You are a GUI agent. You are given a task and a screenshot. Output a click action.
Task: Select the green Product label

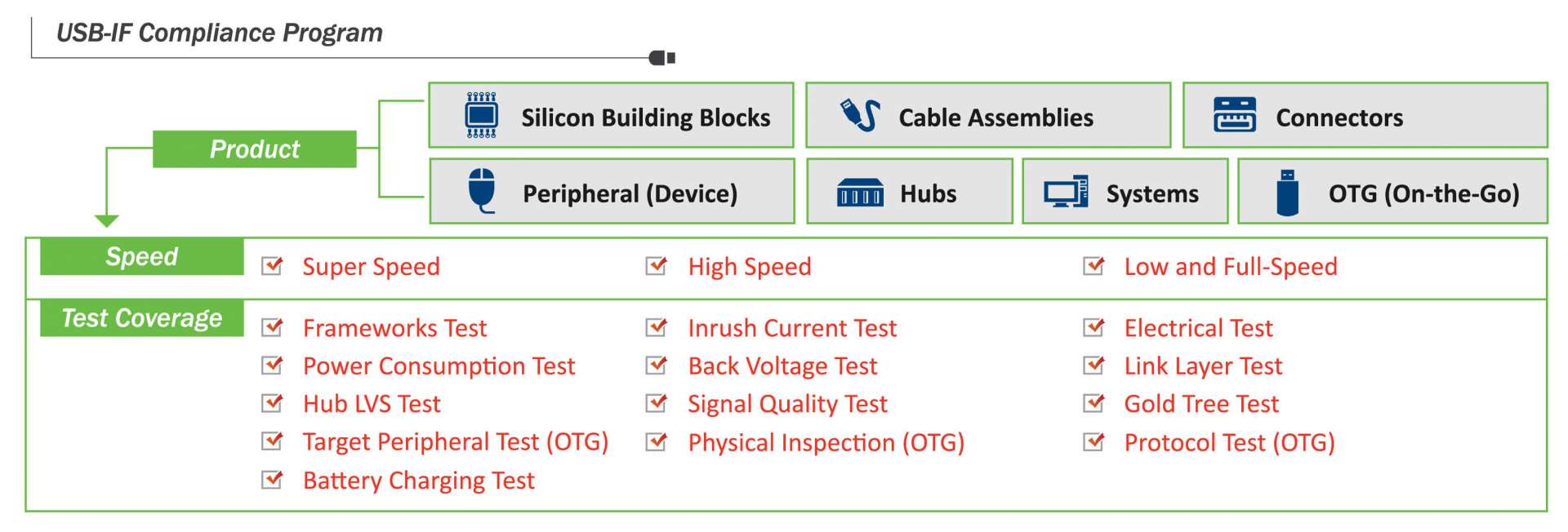pos(255,149)
